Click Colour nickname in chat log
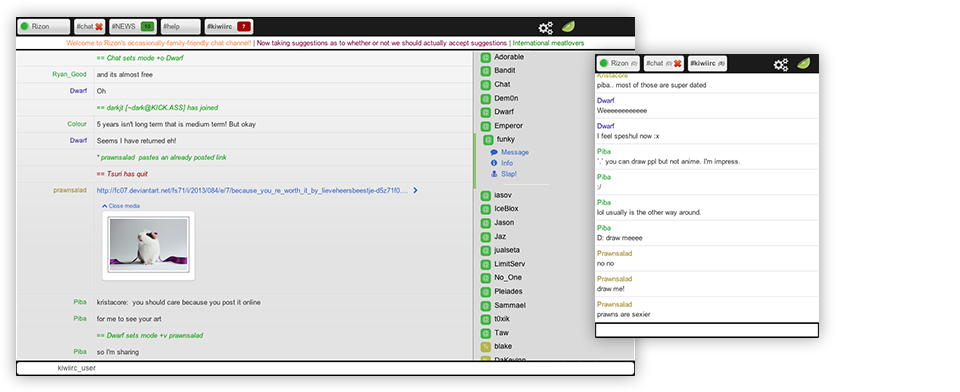The height and width of the screenshot is (392, 960). (77, 124)
